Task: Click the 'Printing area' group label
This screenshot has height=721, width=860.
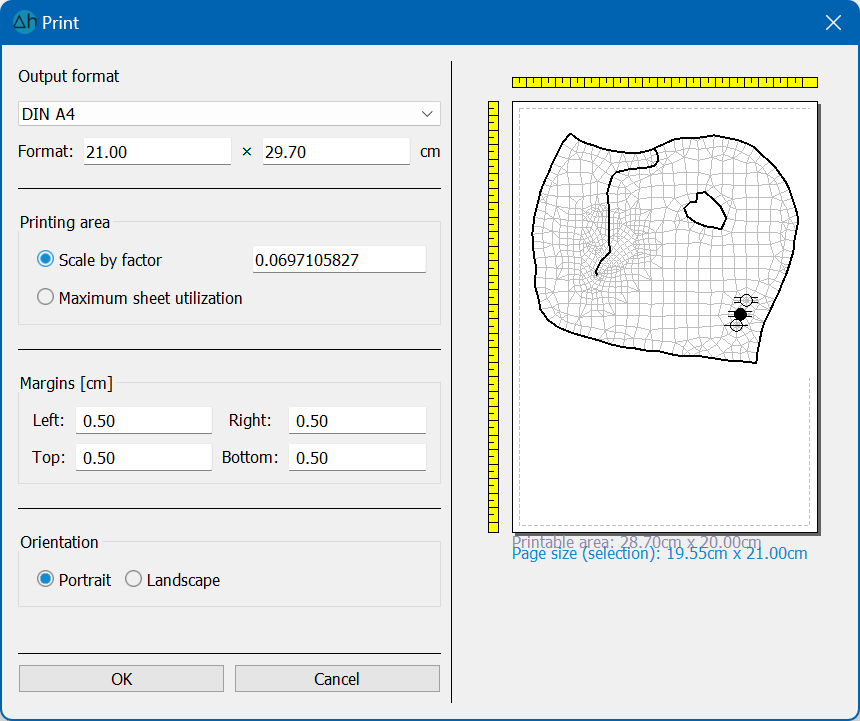Action: [65, 222]
